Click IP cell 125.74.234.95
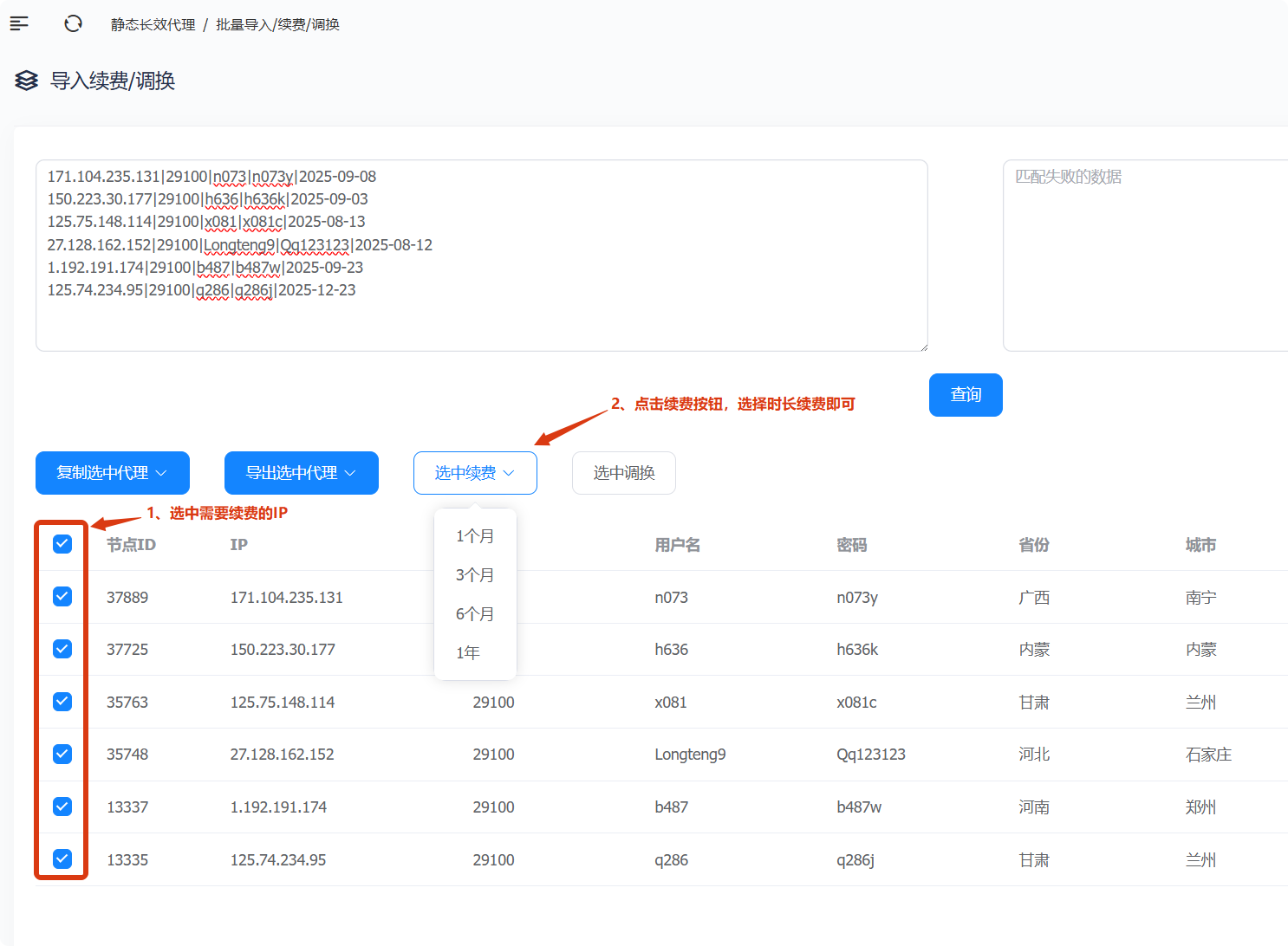 [x=278, y=860]
